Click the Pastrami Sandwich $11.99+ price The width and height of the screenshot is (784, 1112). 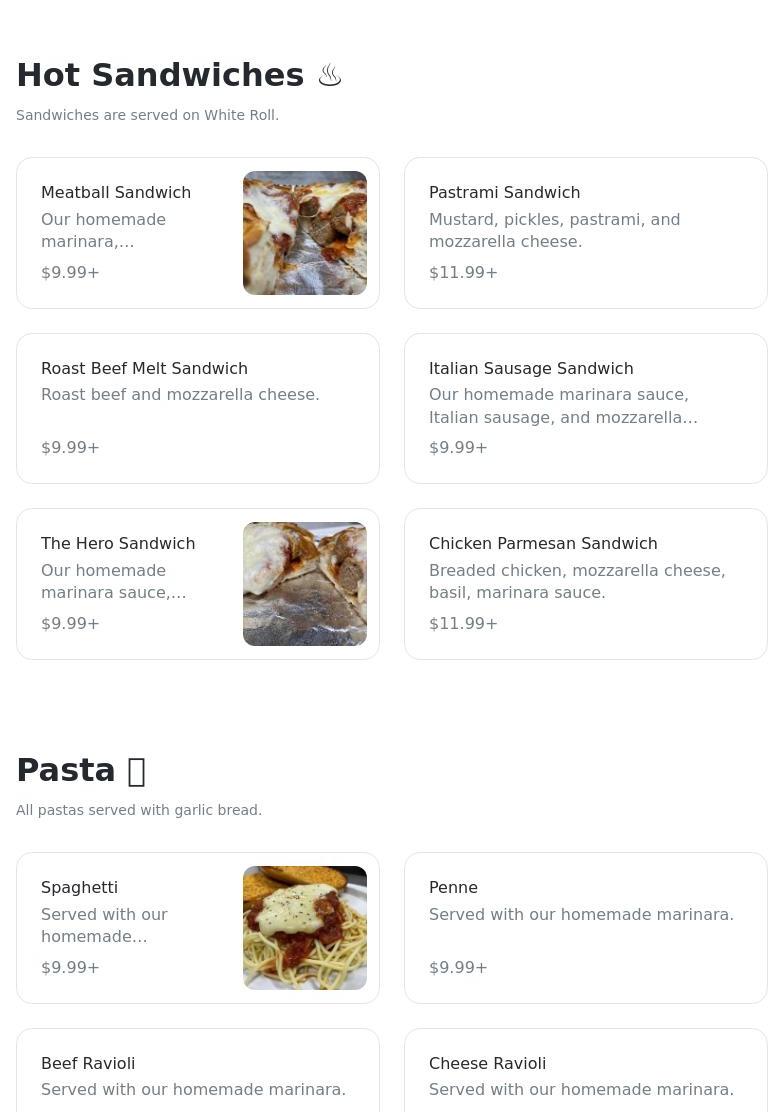(463, 273)
